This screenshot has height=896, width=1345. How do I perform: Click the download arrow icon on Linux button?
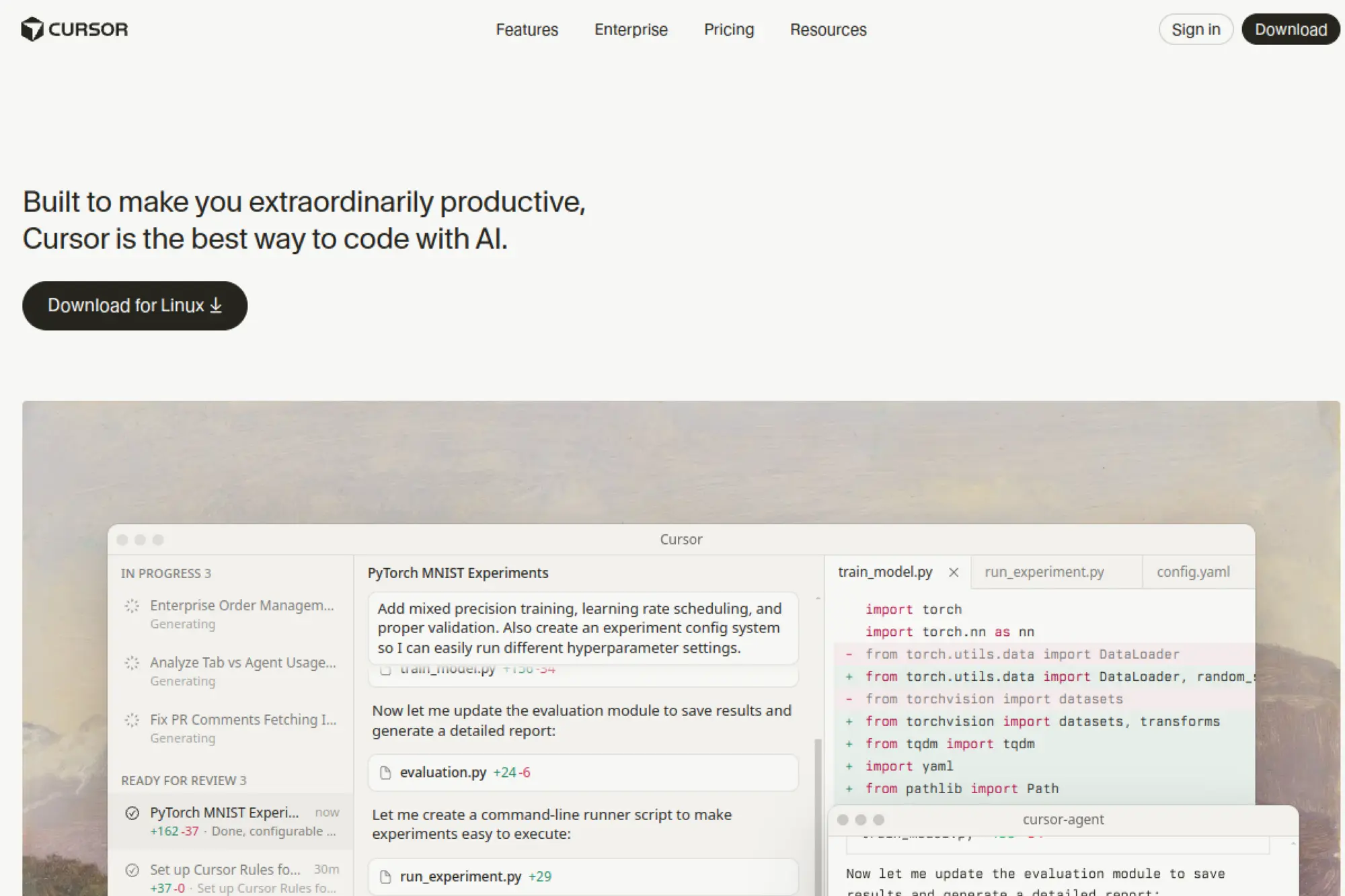tap(216, 306)
